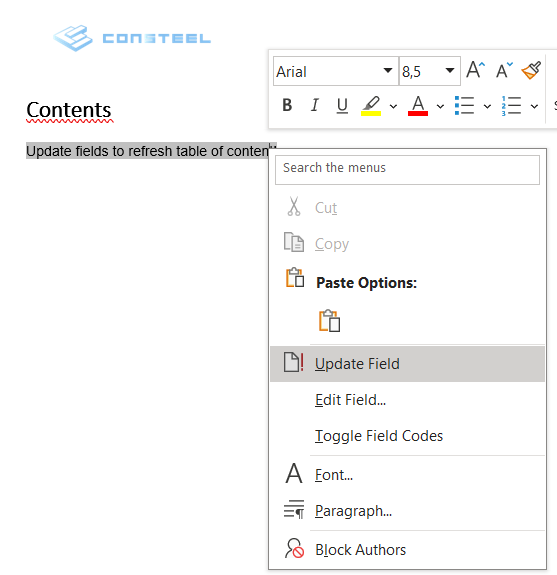Click the Format Painter brush icon

coord(531,70)
